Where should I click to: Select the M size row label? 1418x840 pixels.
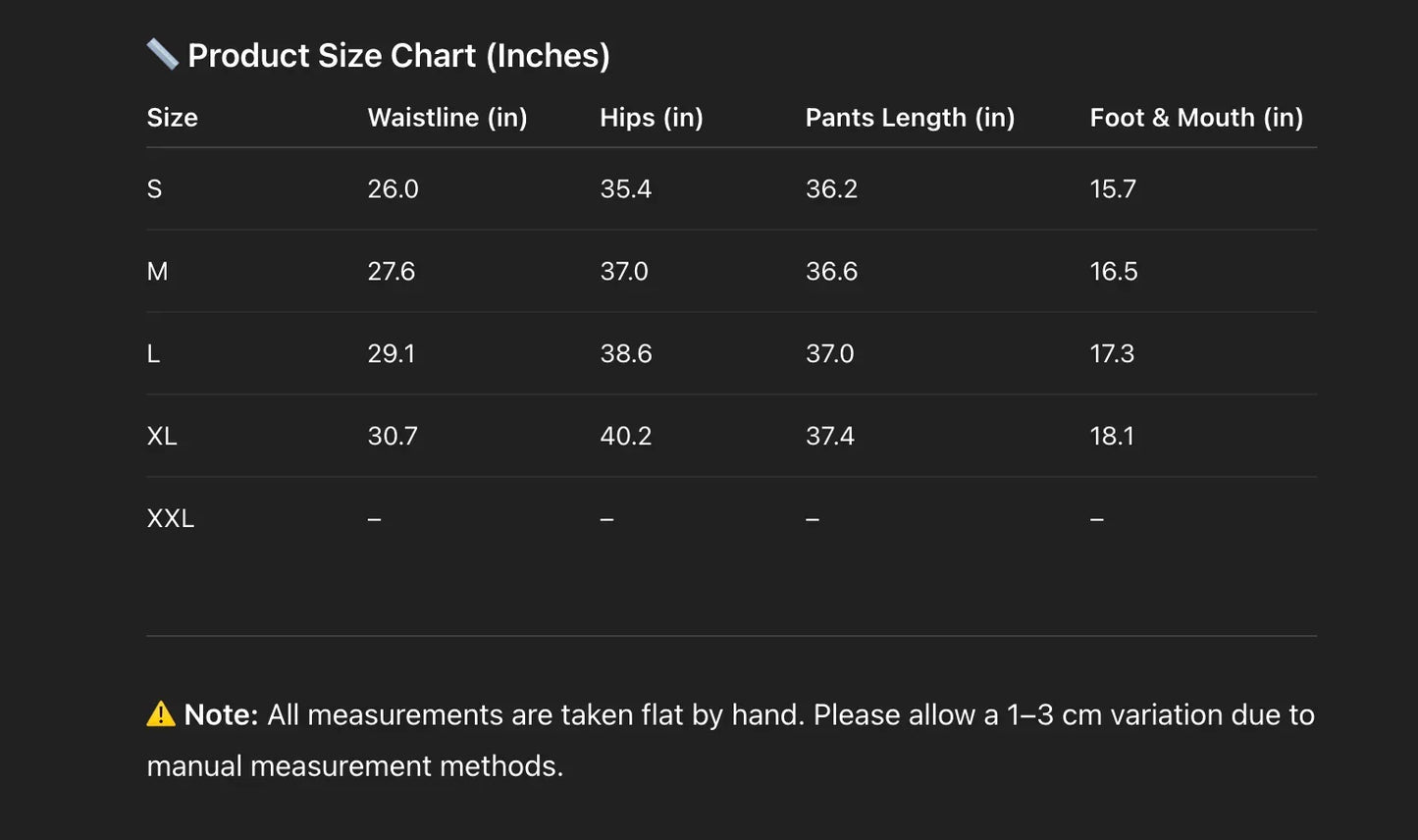point(157,272)
